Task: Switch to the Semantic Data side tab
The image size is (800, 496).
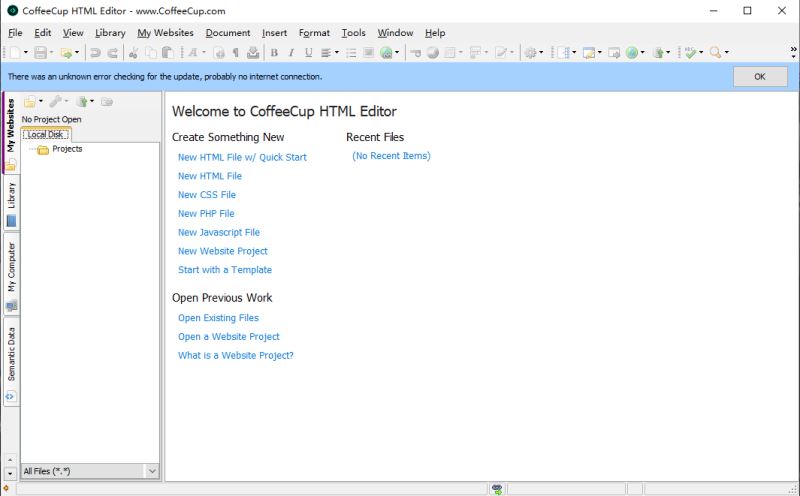Action: coord(11,355)
